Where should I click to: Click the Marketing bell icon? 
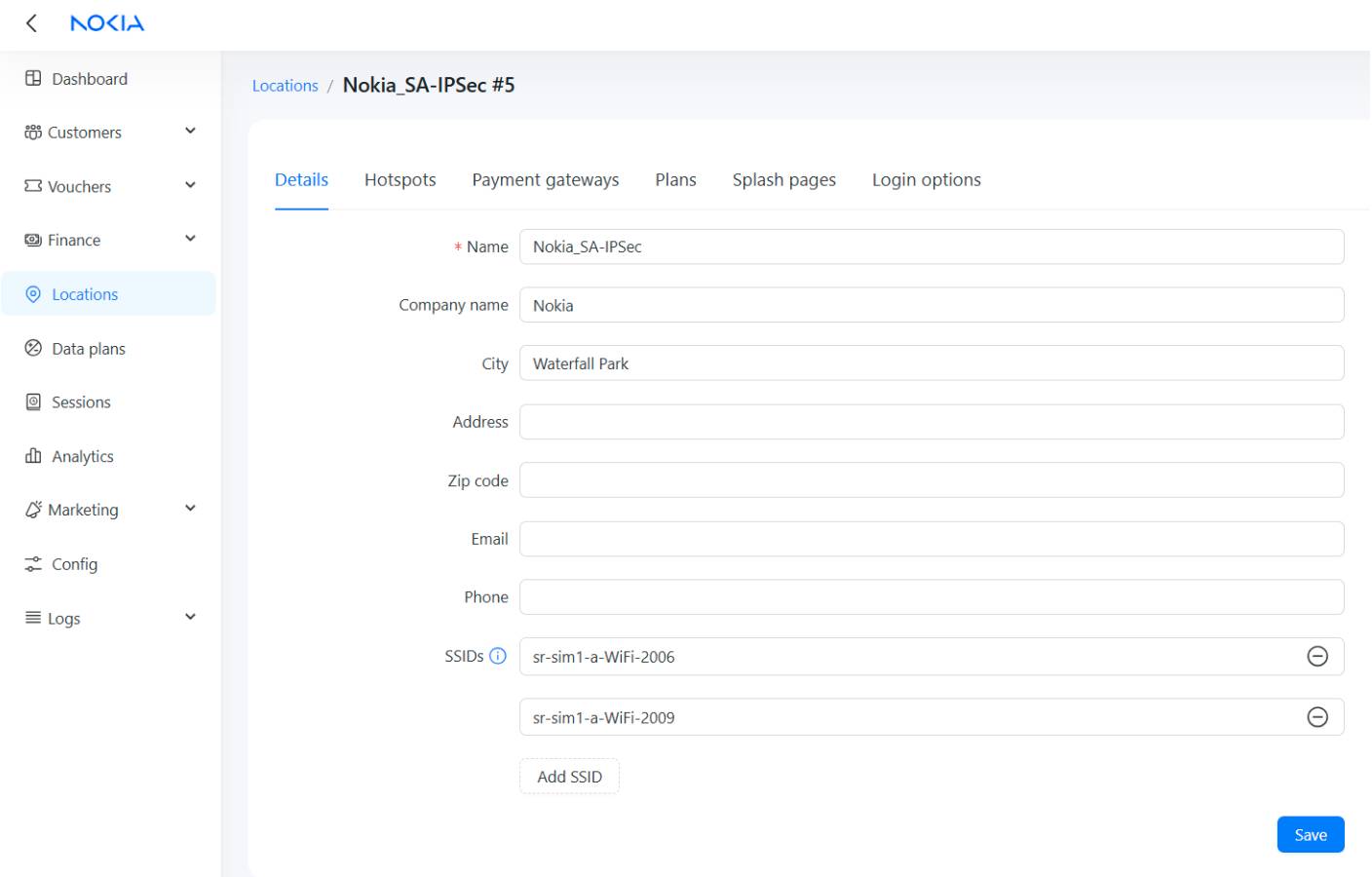33,510
